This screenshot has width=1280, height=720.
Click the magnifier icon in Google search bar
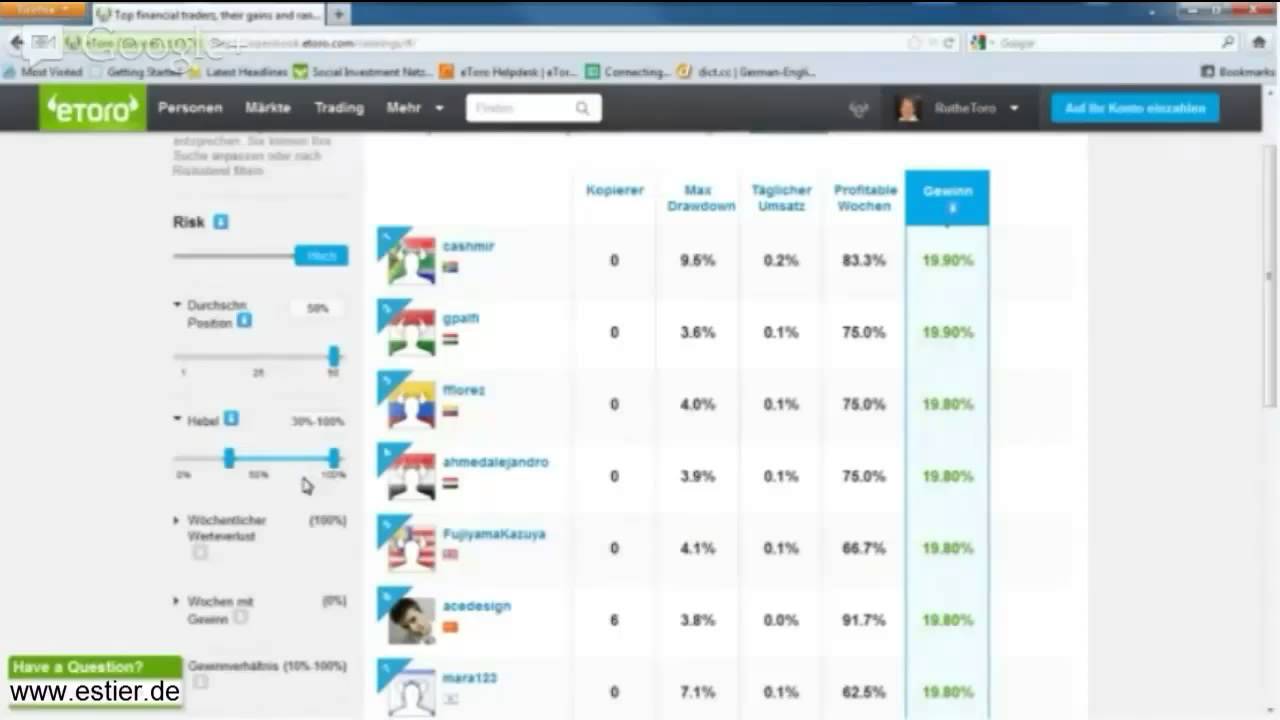[1229, 43]
